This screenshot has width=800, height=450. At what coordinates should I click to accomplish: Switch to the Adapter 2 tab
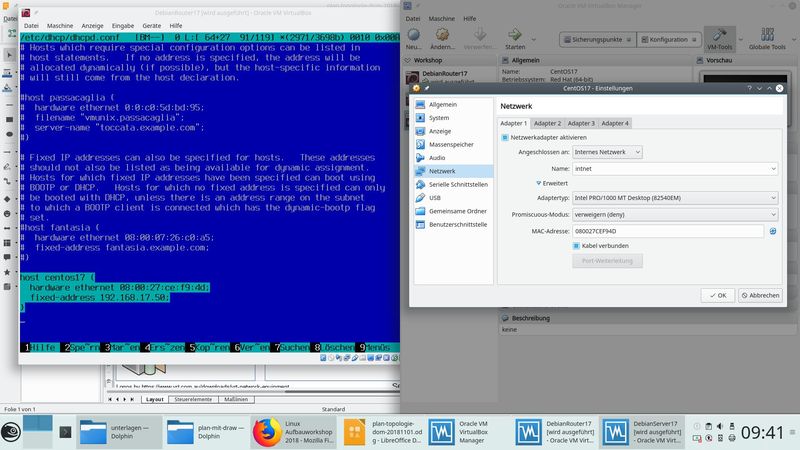click(x=547, y=123)
